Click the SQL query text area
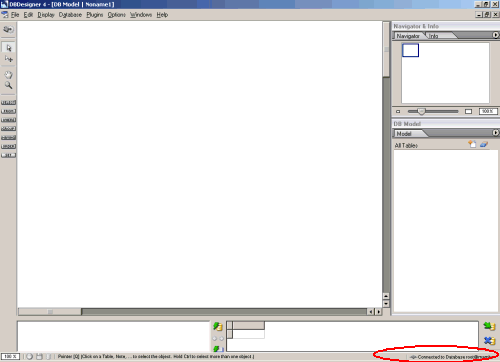Screen dimensions: 500x362 point(113,336)
